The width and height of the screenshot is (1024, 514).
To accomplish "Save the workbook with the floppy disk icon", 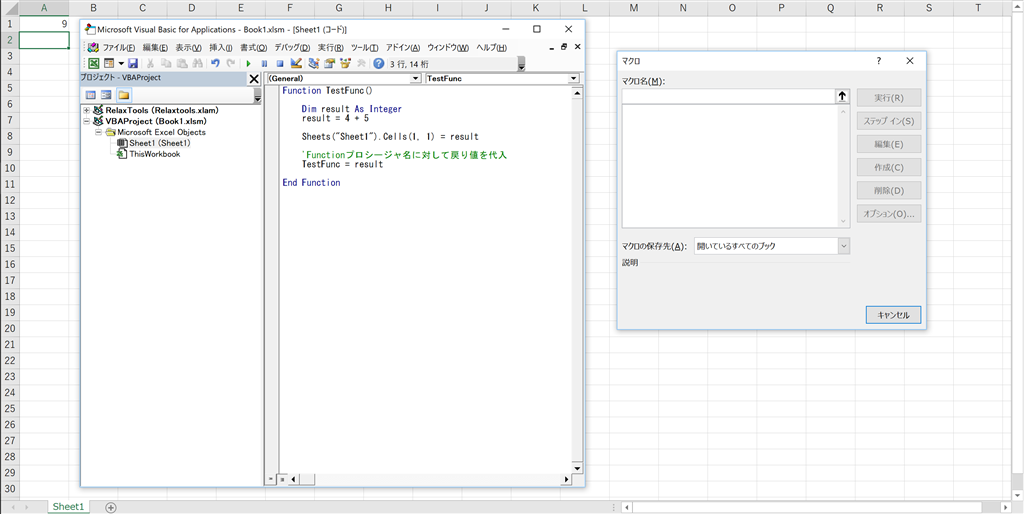I will pos(133,63).
